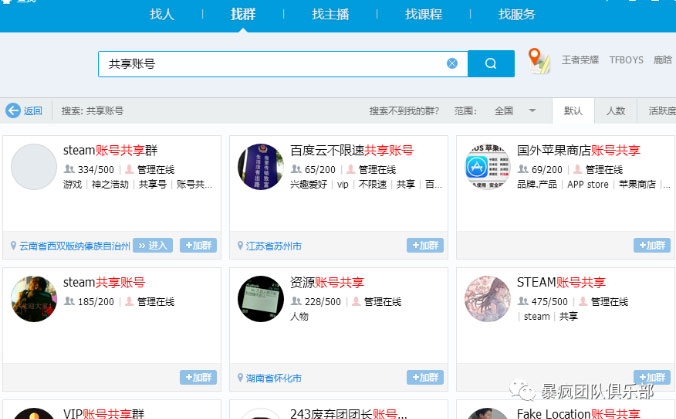Open the 江苏省苏州市 location link
This screenshot has width=676, height=419.
pos(274,246)
